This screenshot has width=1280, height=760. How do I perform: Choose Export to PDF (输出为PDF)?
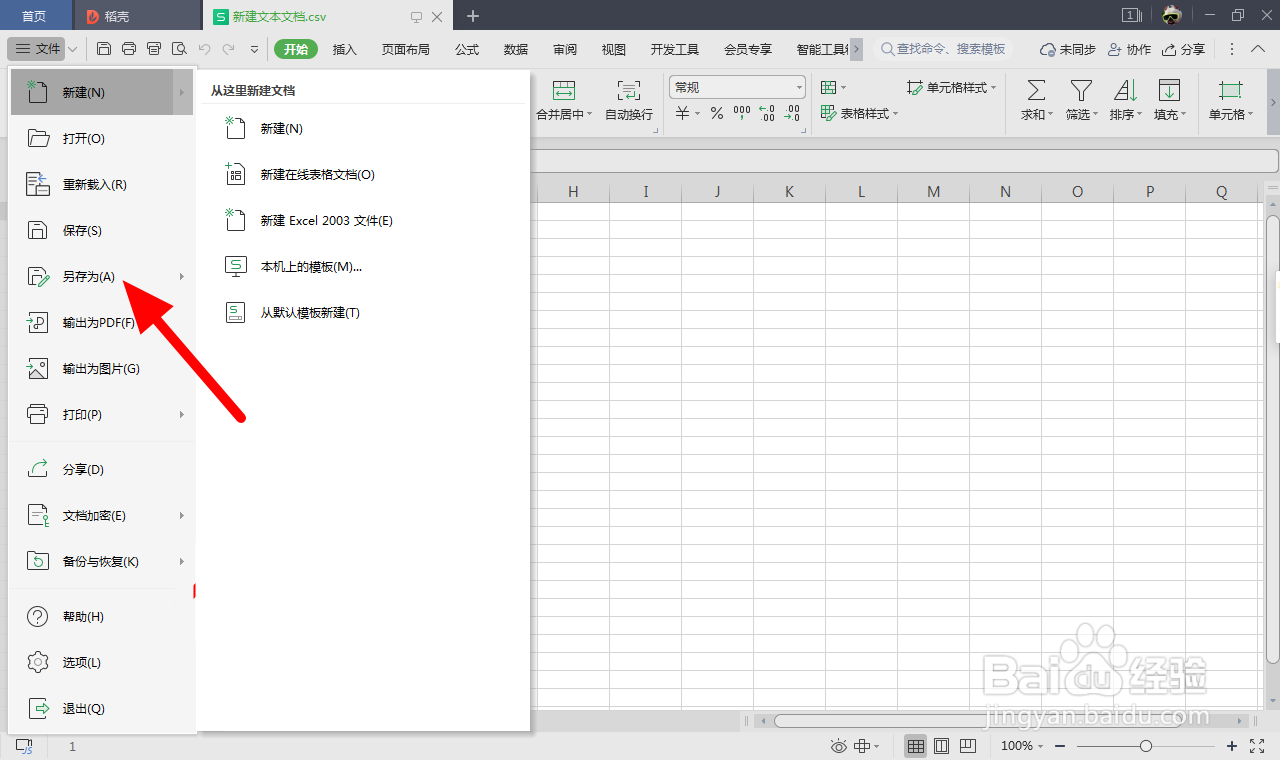100,322
